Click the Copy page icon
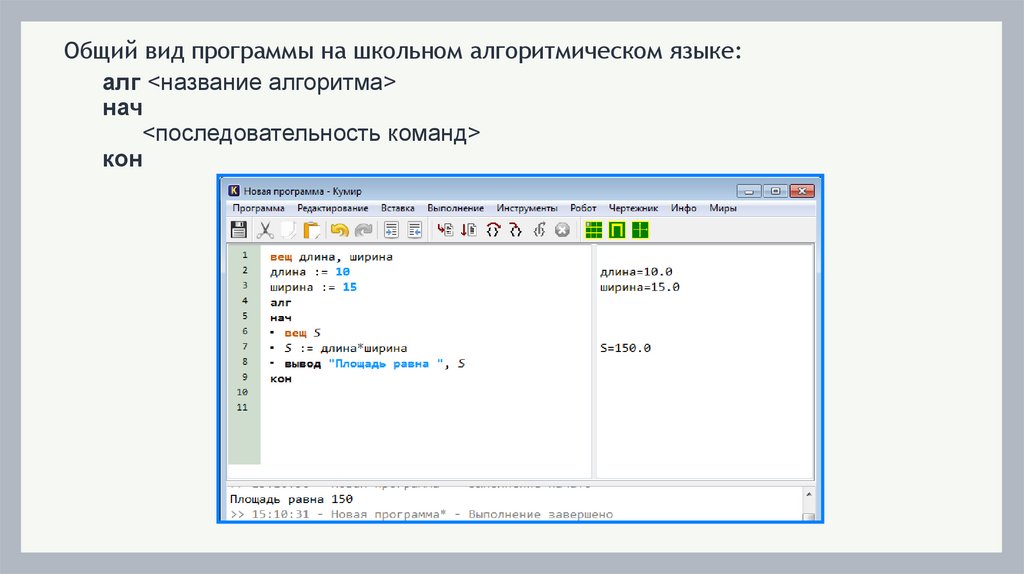The image size is (1024, 574). click(x=288, y=230)
